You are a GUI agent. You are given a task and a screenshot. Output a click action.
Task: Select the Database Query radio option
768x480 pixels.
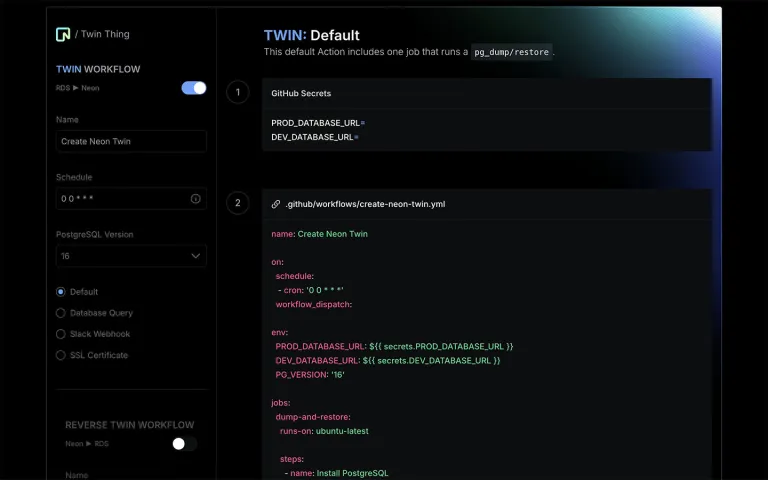tap(61, 313)
